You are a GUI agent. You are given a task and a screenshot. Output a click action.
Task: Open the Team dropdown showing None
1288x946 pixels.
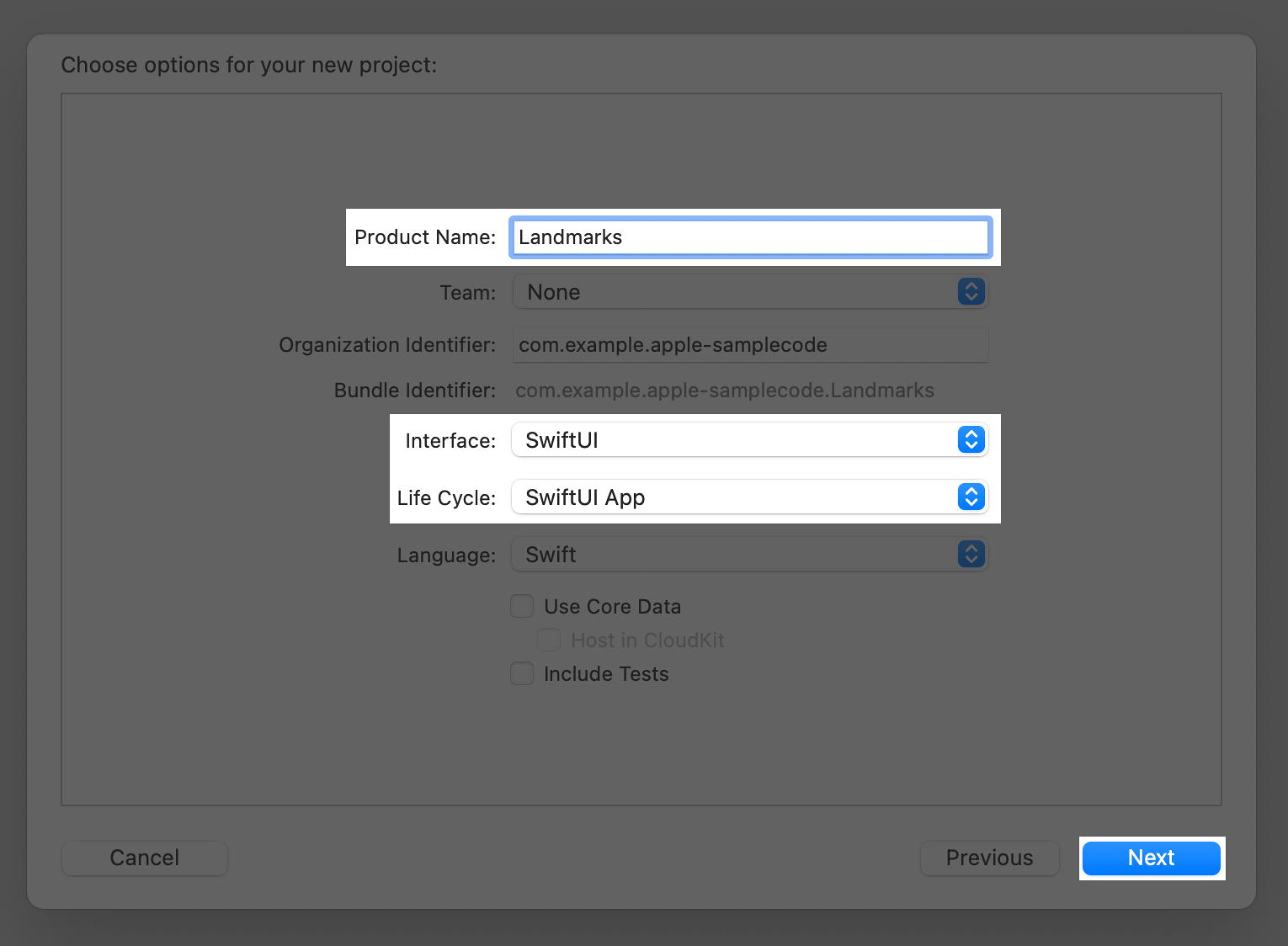[750, 292]
